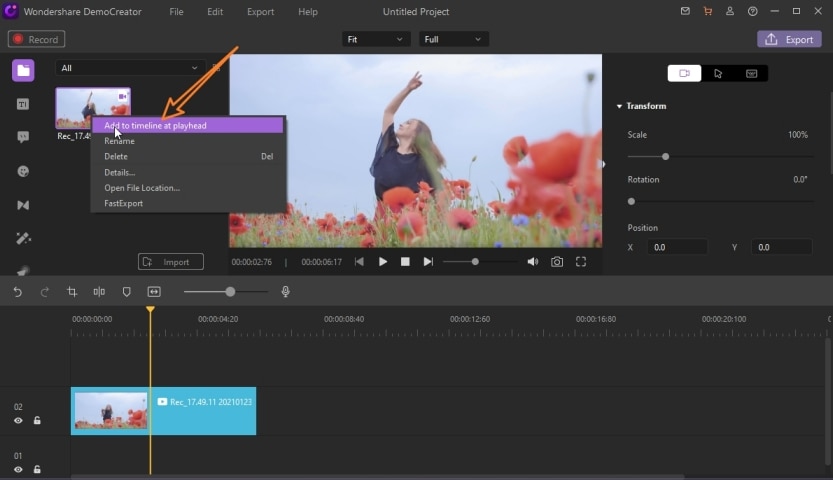Screen dimensions: 833x480
Task: Mute preview with speaker icon
Action: tap(532, 262)
